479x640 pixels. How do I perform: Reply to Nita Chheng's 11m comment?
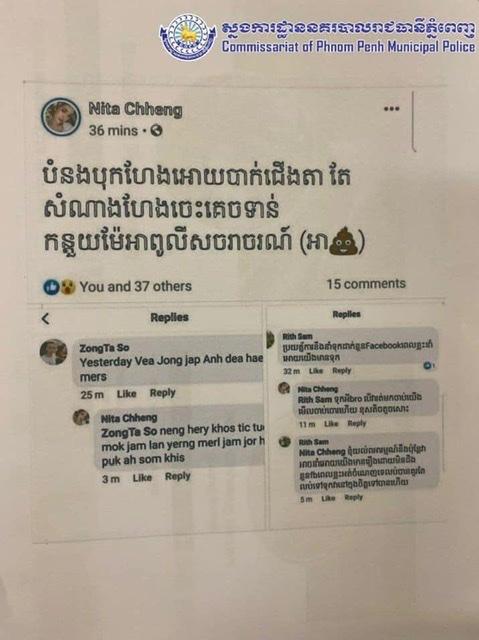[x=357, y=423]
